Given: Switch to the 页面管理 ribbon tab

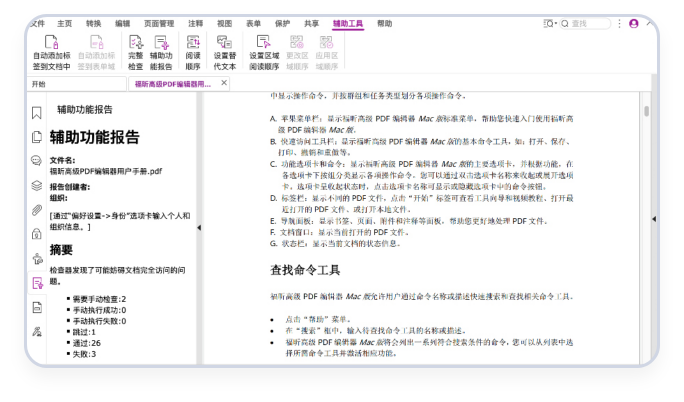Looking at the screenshot, I should coord(159,24).
